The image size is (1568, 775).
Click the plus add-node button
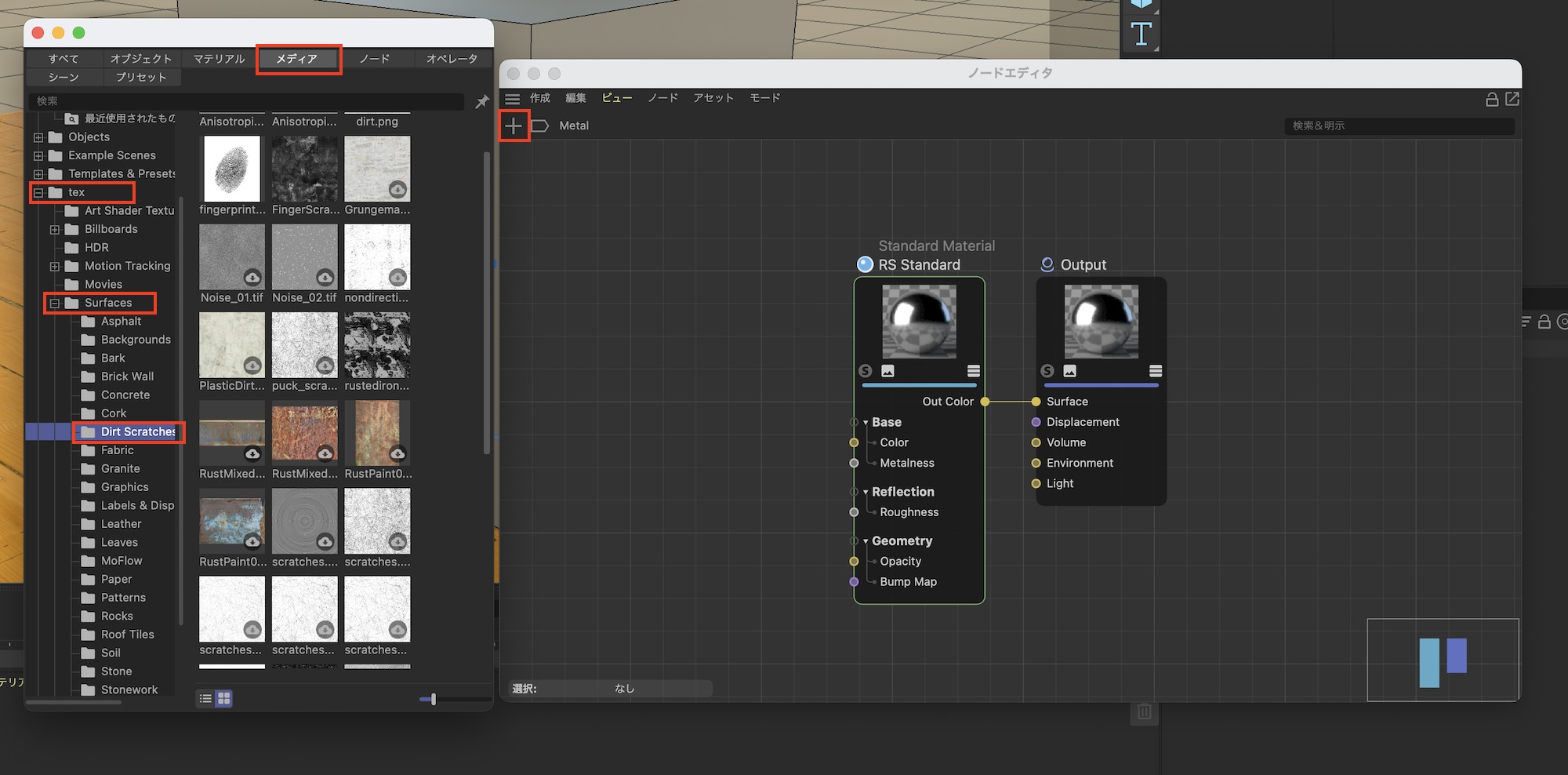point(514,126)
